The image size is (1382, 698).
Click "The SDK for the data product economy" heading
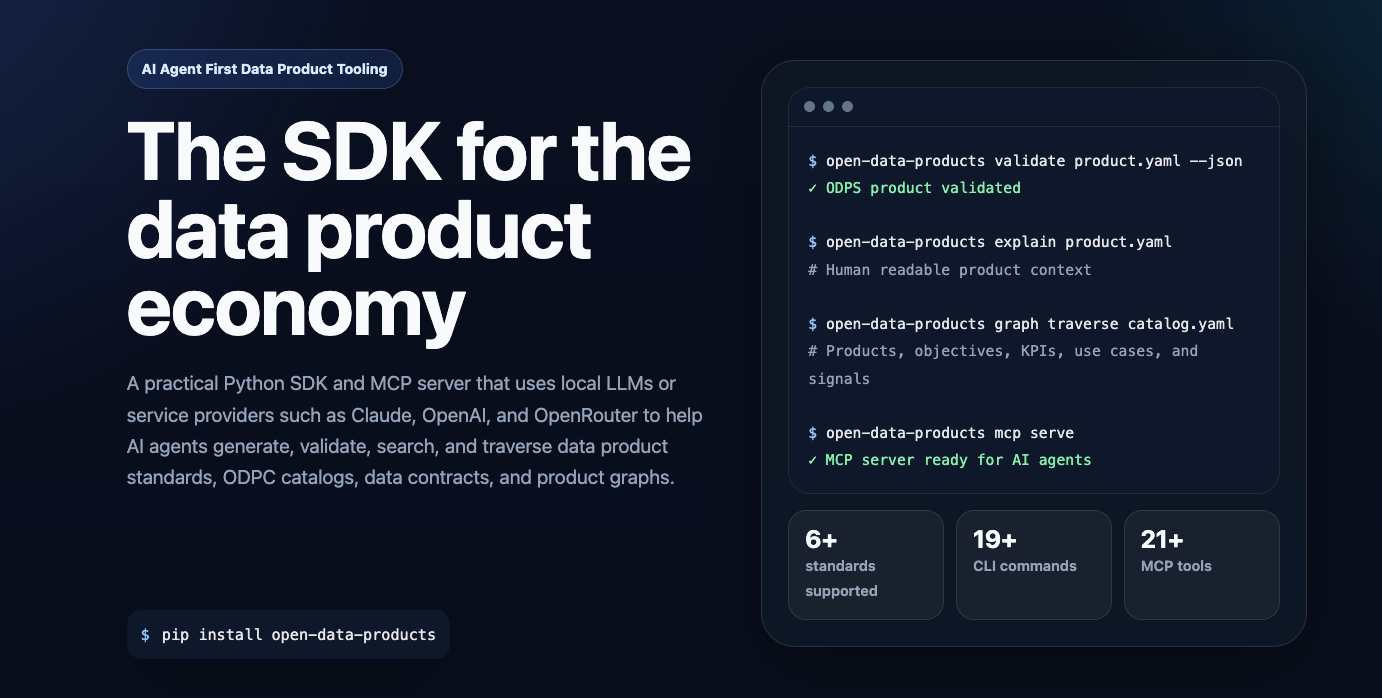tap(409, 231)
